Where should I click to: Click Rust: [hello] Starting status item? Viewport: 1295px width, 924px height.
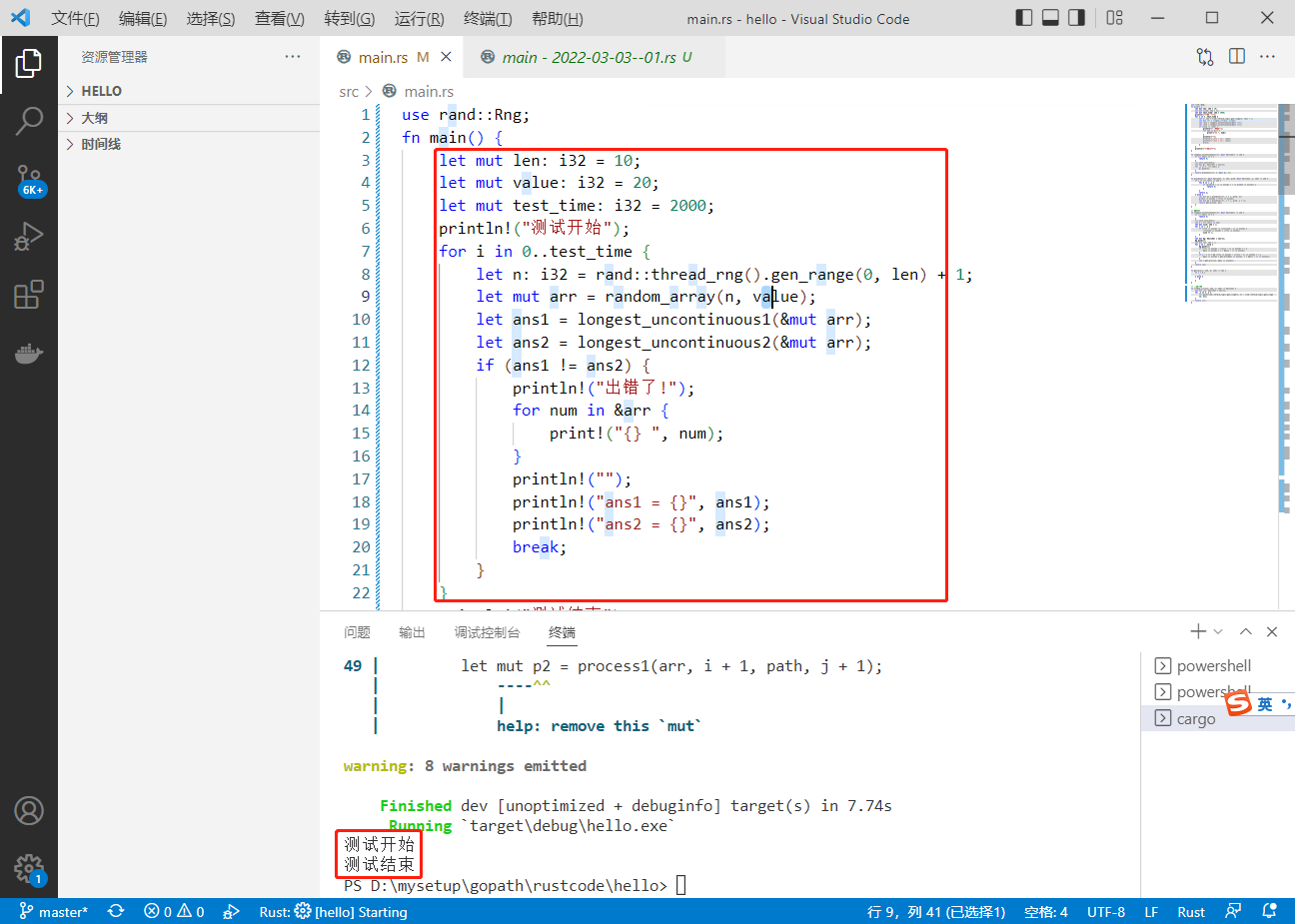[333, 912]
